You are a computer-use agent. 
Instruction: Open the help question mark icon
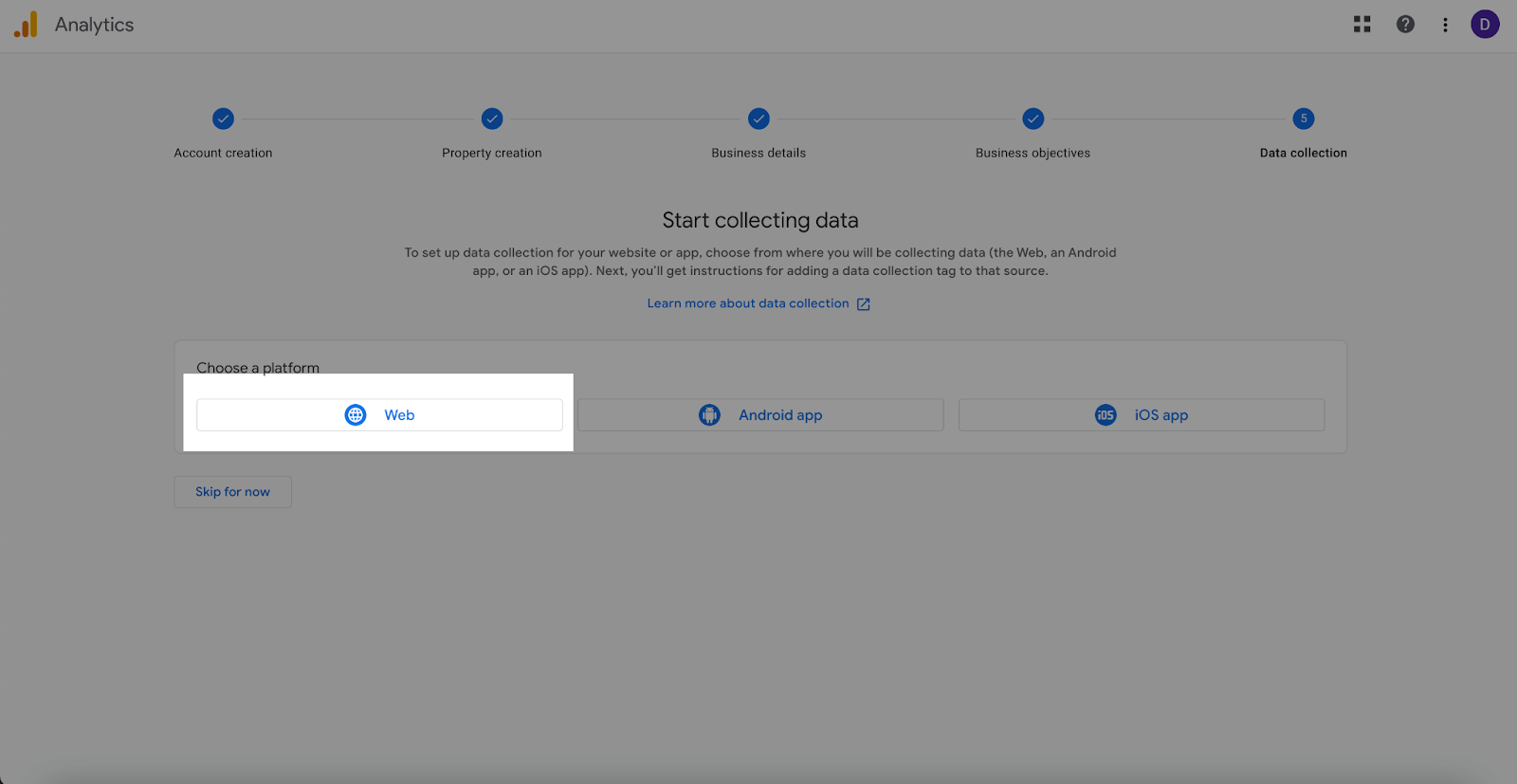[1405, 25]
